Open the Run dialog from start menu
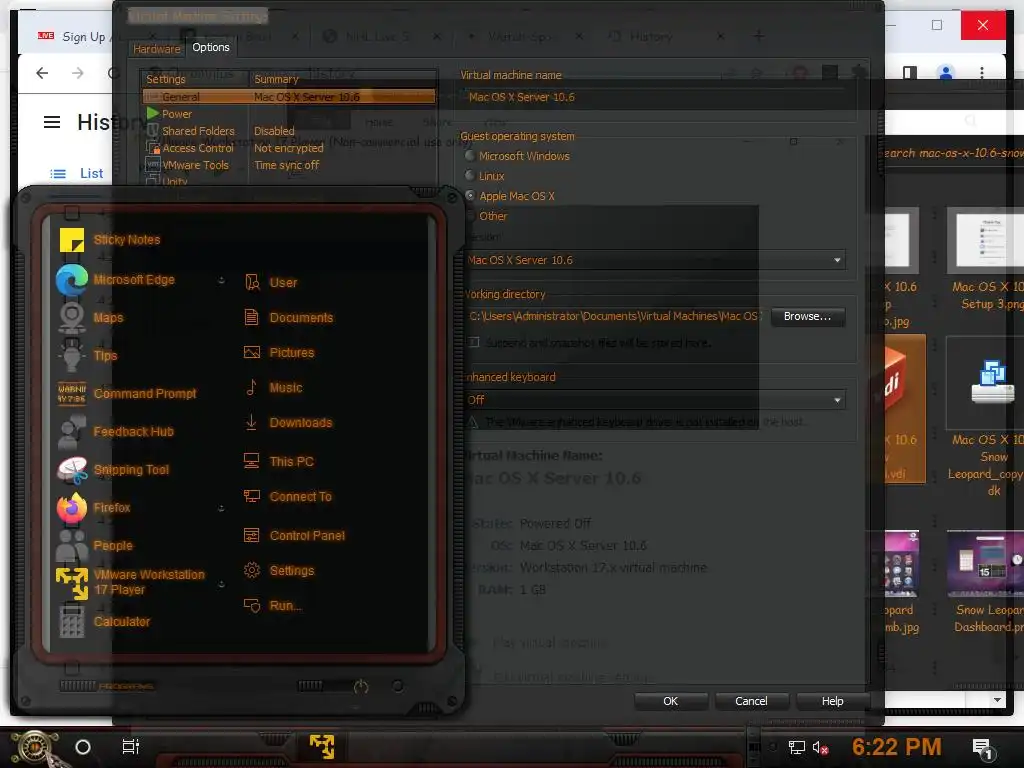This screenshot has width=1024, height=768. point(272,605)
